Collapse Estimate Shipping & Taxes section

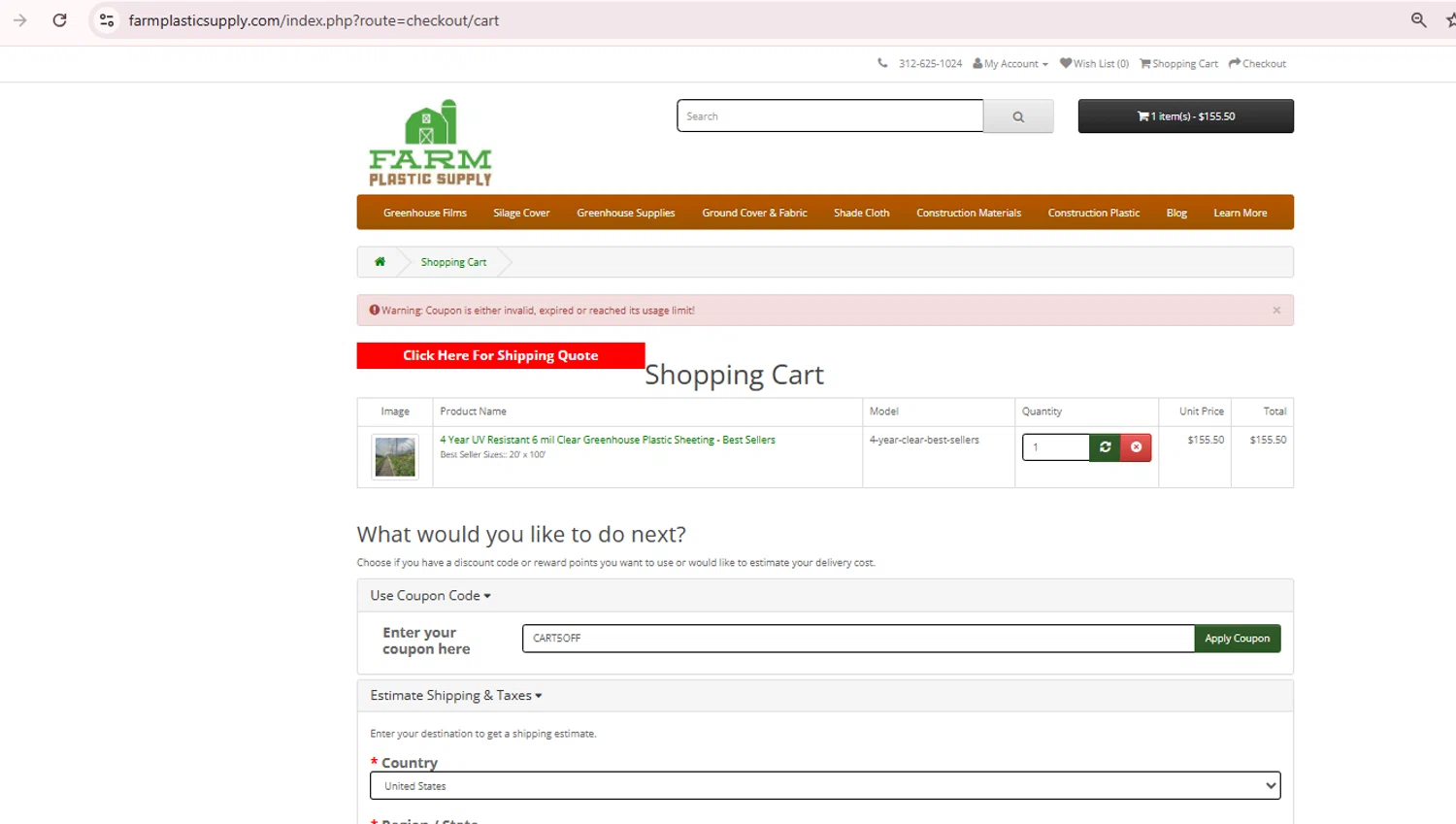(x=455, y=696)
